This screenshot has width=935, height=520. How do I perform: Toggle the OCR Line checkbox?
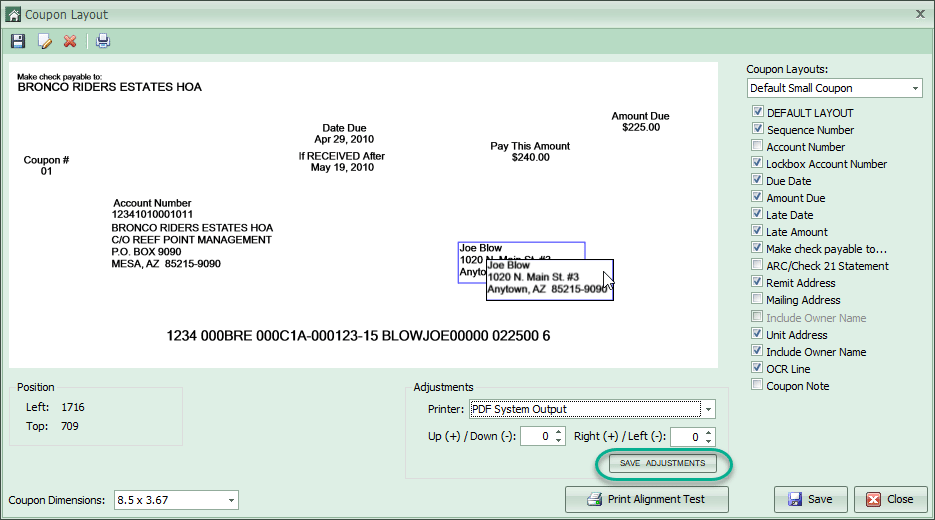pyautogui.click(x=757, y=367)
